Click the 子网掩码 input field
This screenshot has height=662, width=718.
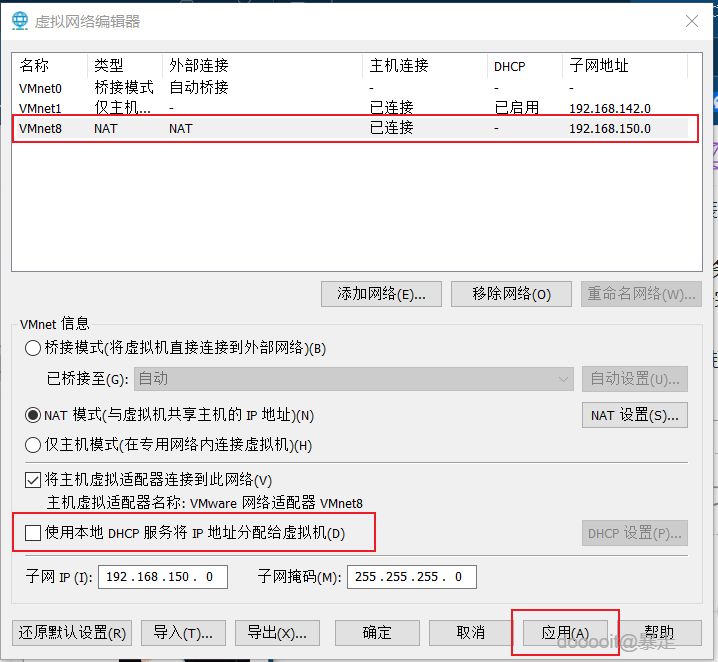(412, 577)
